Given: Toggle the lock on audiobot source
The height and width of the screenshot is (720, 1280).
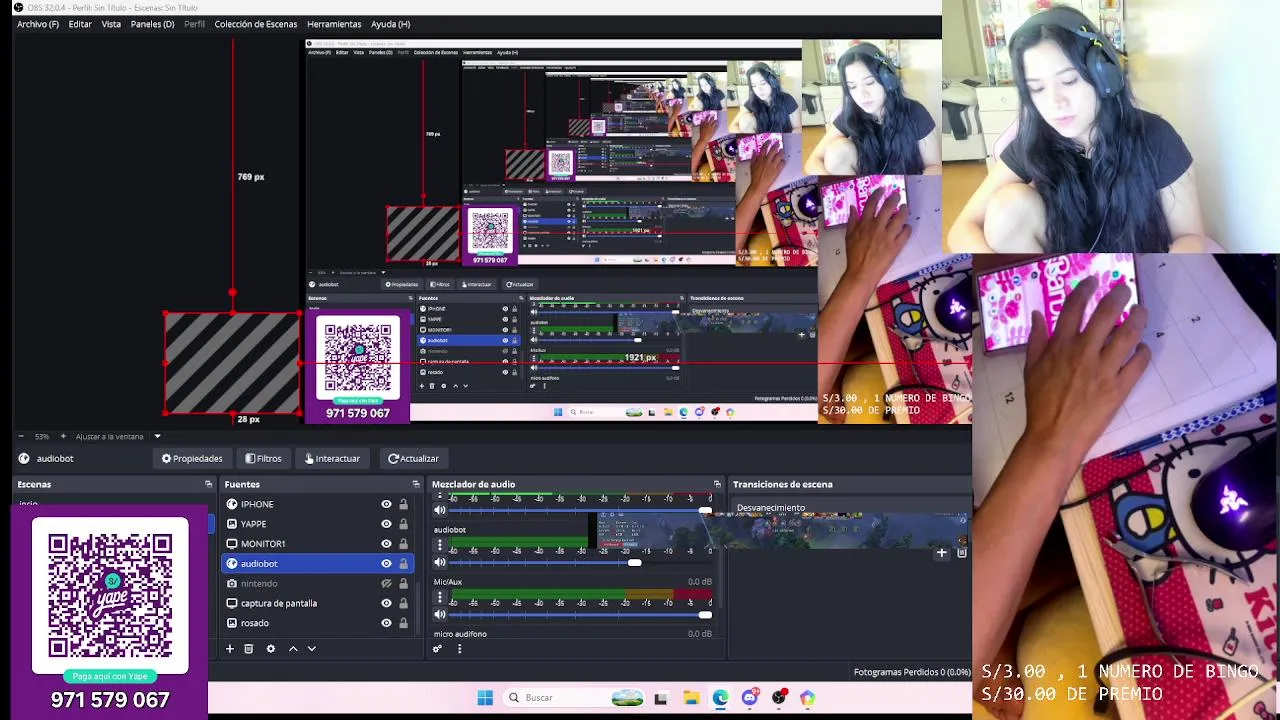Looking at the screenshot, I should (403, 563).
